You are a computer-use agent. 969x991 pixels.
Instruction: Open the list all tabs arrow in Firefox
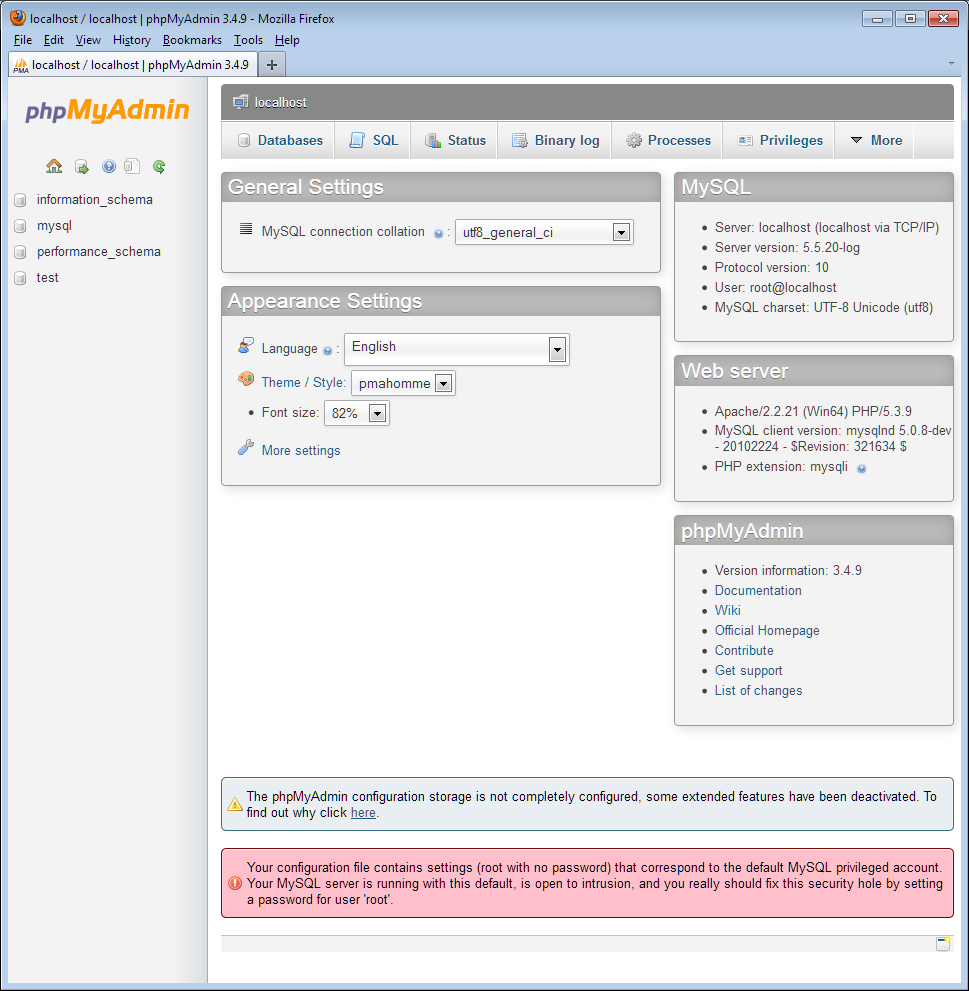951,64
